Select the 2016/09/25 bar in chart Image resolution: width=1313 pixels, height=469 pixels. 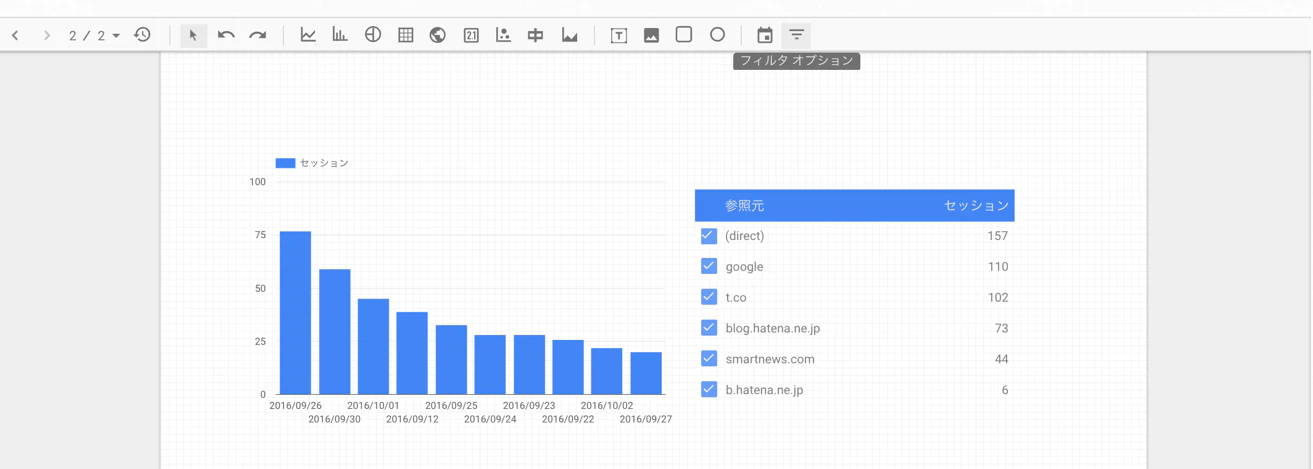(x=451, y=360)
